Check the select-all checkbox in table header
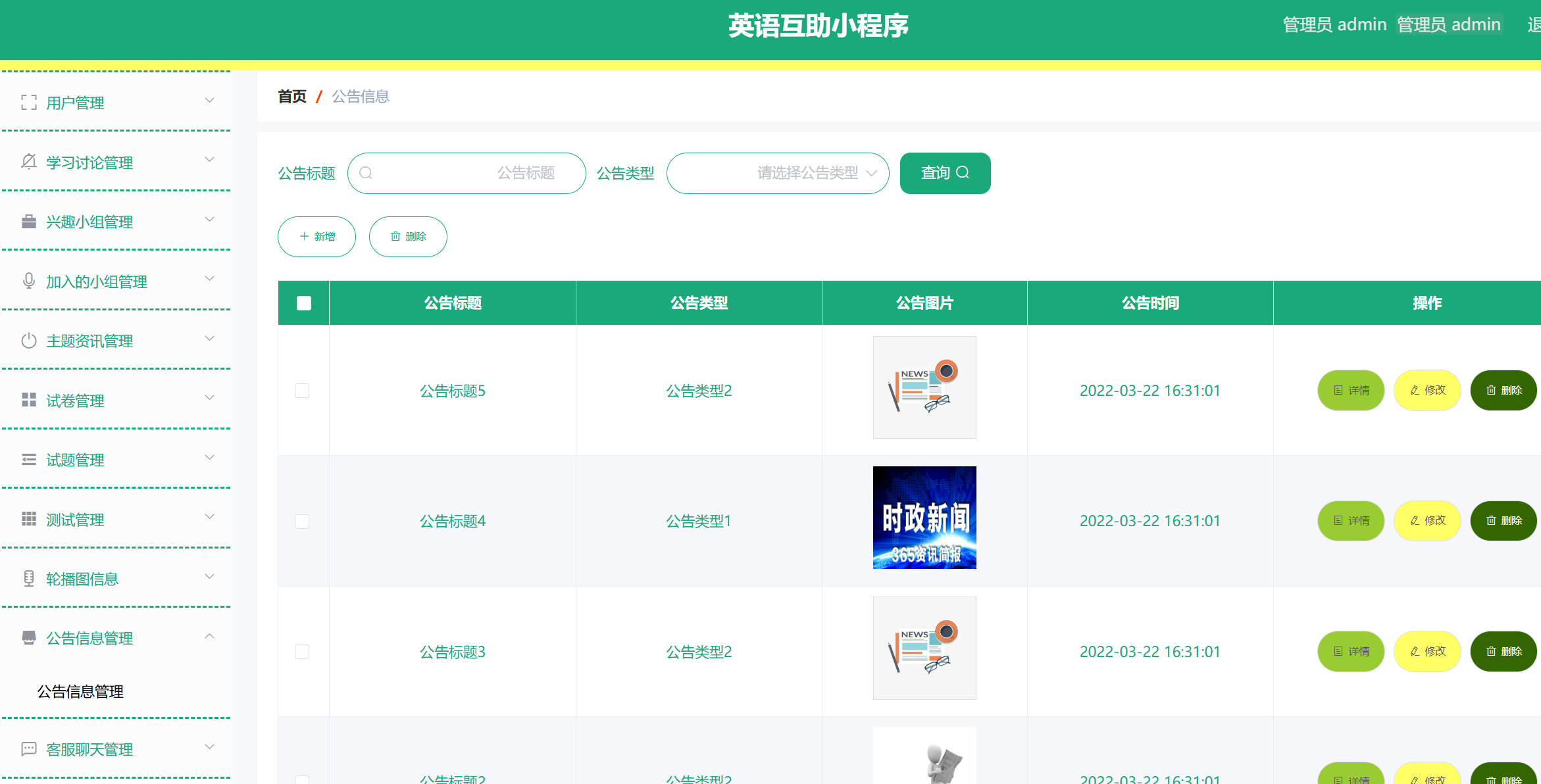Viewport: 1541px width, 784px height. tap(303, 303)
